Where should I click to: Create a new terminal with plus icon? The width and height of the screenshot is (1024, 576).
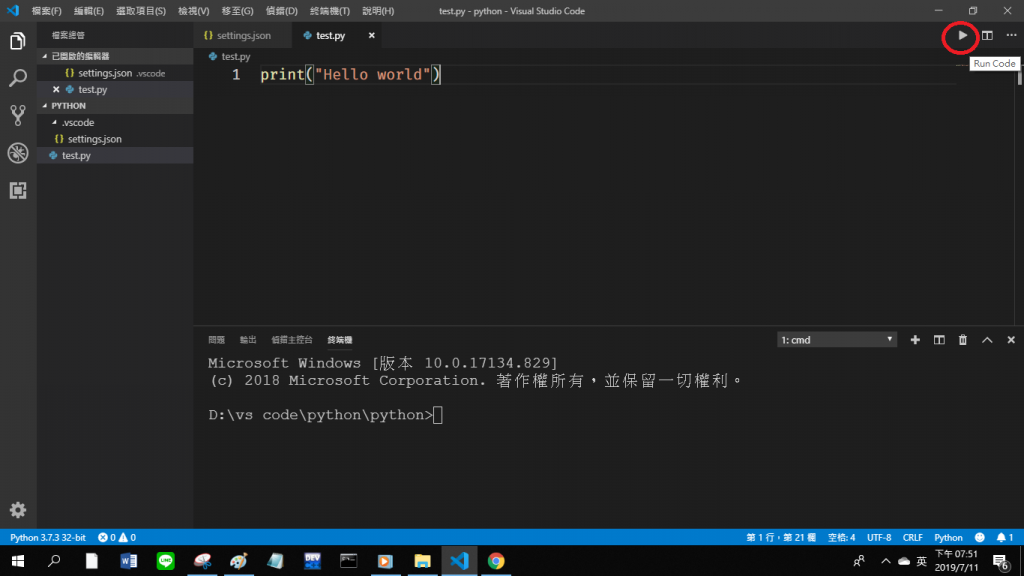tap(915, 340)
